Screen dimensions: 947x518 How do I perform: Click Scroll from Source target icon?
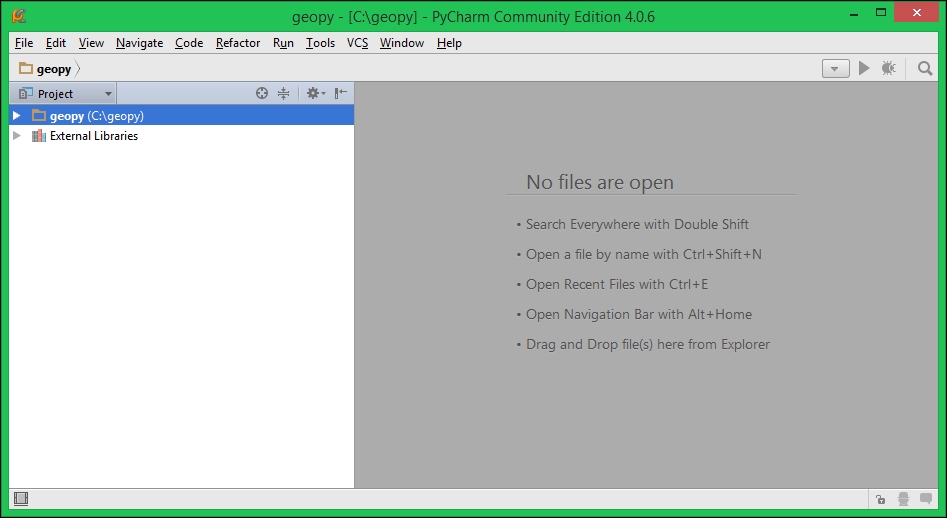[262, 93]
